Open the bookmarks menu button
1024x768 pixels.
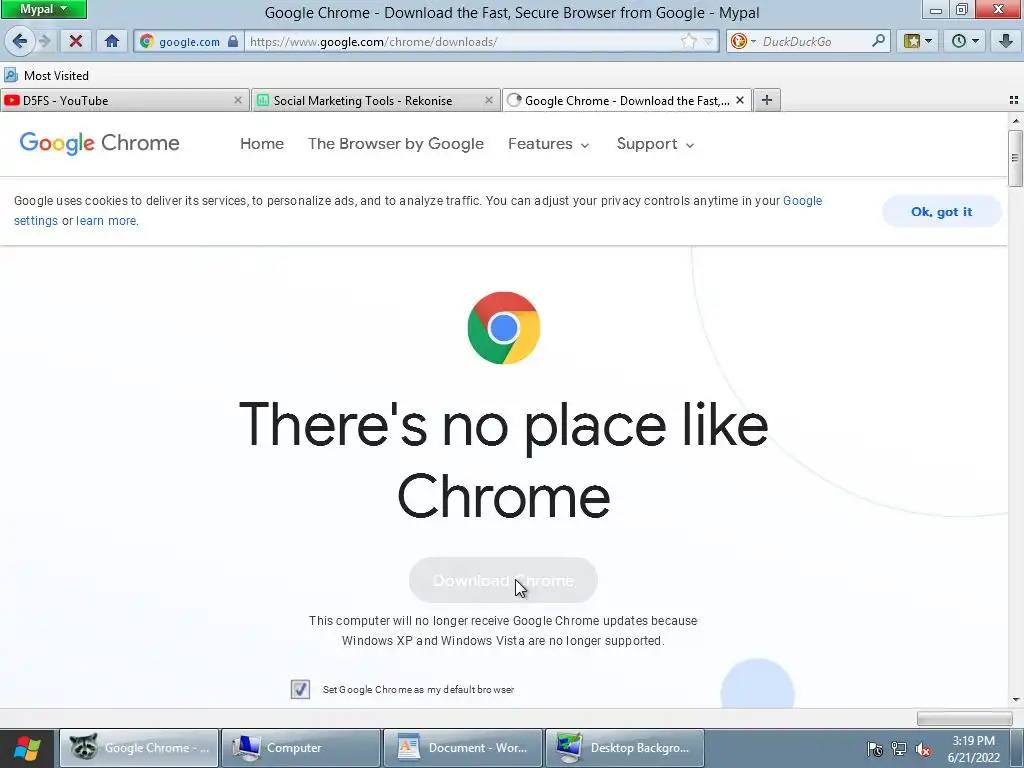click(x=918, y=41)
